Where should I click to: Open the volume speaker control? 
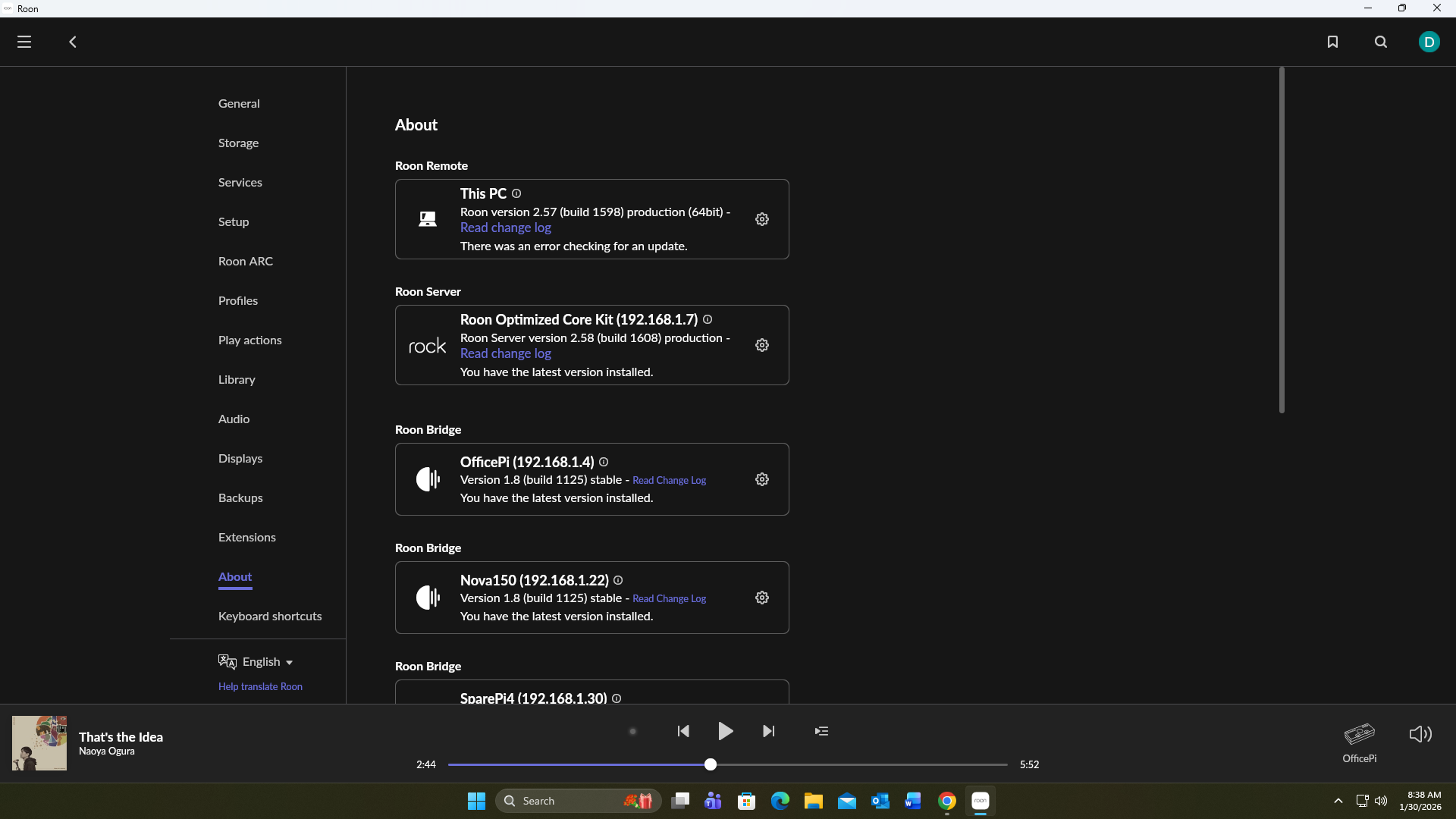pyautogui.click(x=1420, y=733)
